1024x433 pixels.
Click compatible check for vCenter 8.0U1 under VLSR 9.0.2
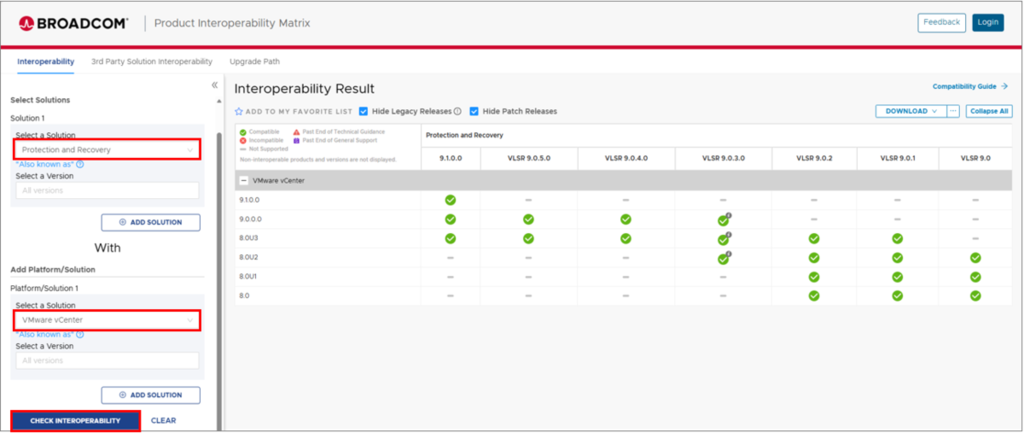(814, 277)
